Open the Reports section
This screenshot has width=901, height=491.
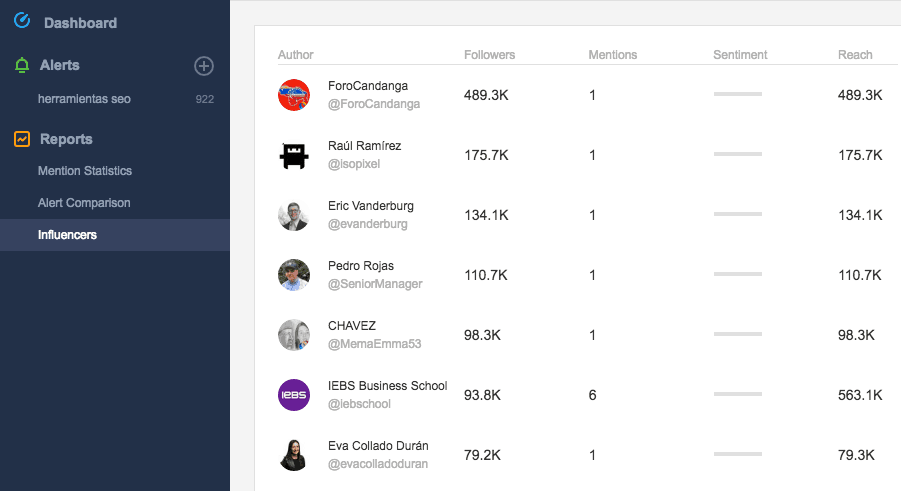pos(66,139)
